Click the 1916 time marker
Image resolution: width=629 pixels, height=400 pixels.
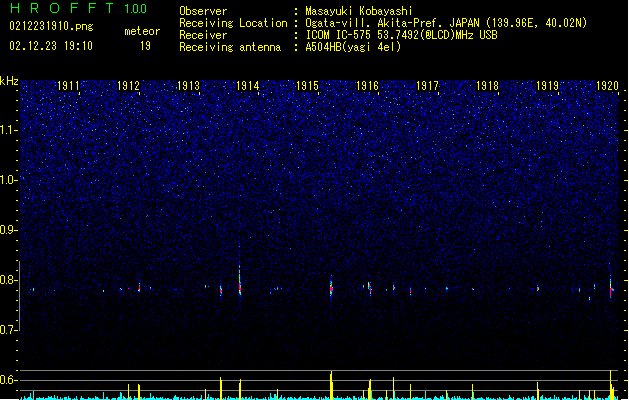(x=367, y=86)
